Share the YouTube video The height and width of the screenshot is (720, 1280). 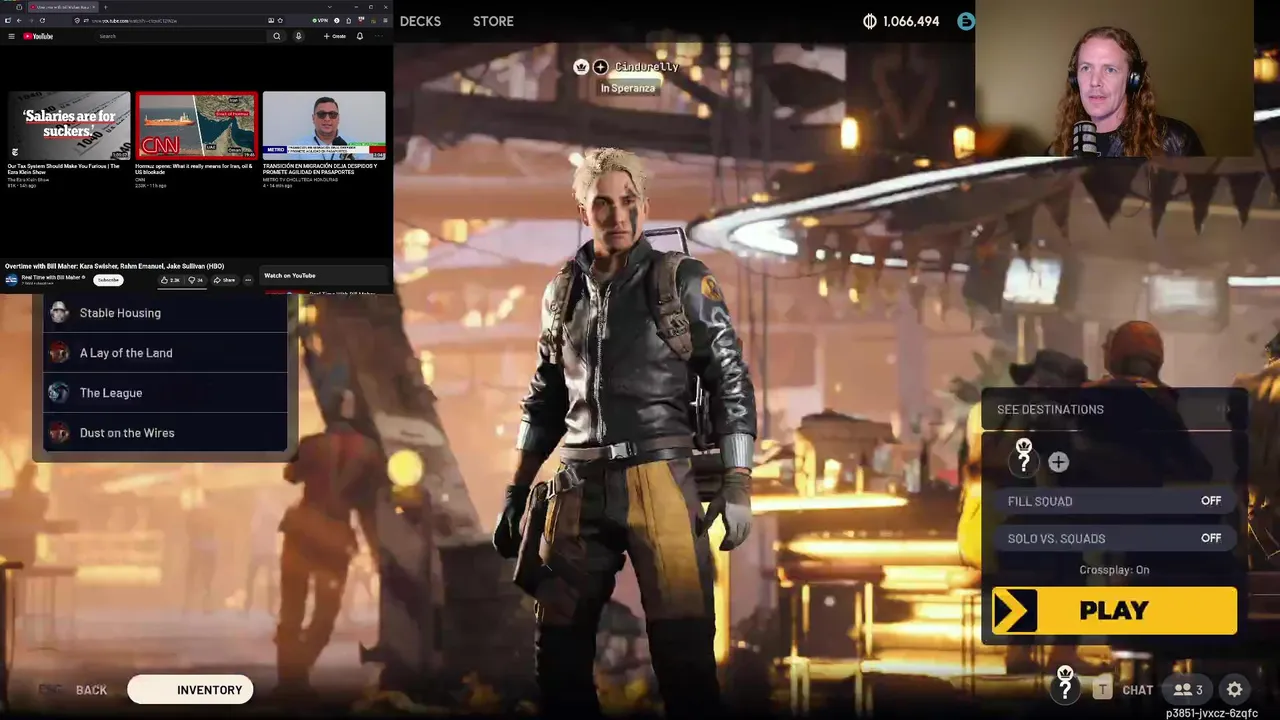(x=225, y=280)
